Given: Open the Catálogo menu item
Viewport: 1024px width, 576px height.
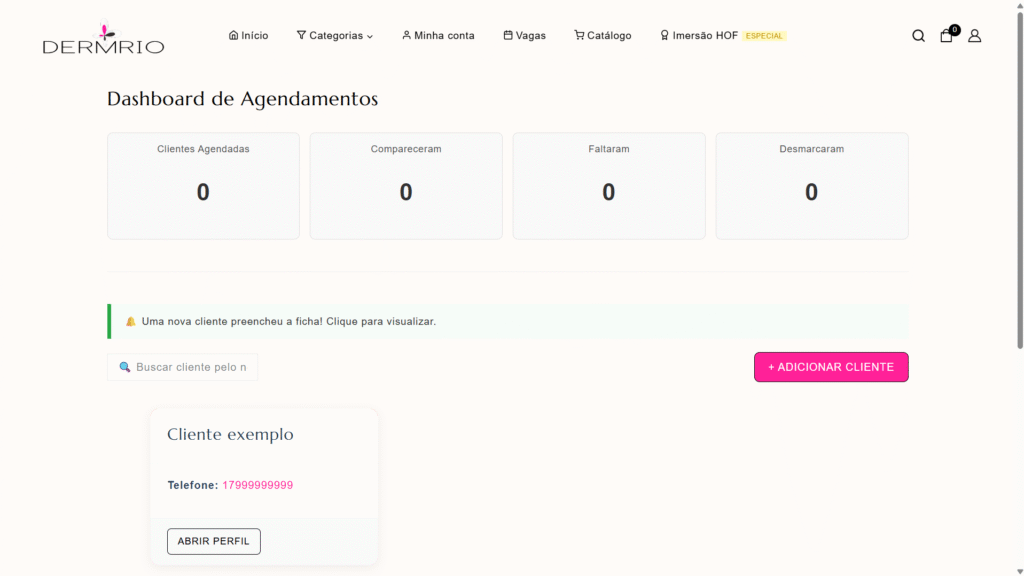Looking at the screenshot, I should (603, 35).
